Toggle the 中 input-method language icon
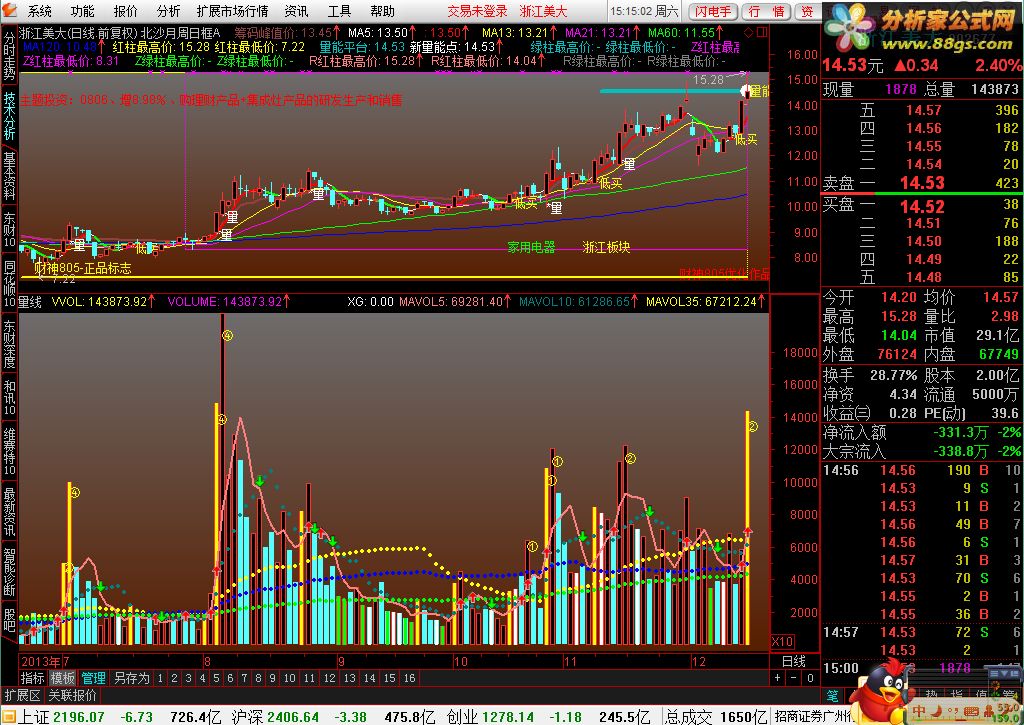 [920, 711]
